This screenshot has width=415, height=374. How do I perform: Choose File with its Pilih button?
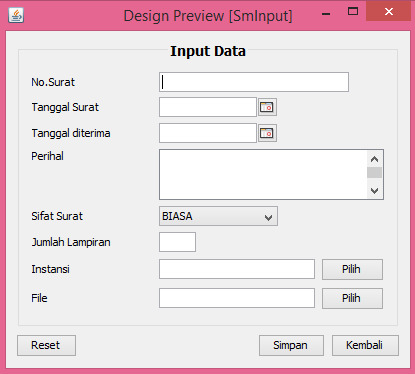point(352,298)
